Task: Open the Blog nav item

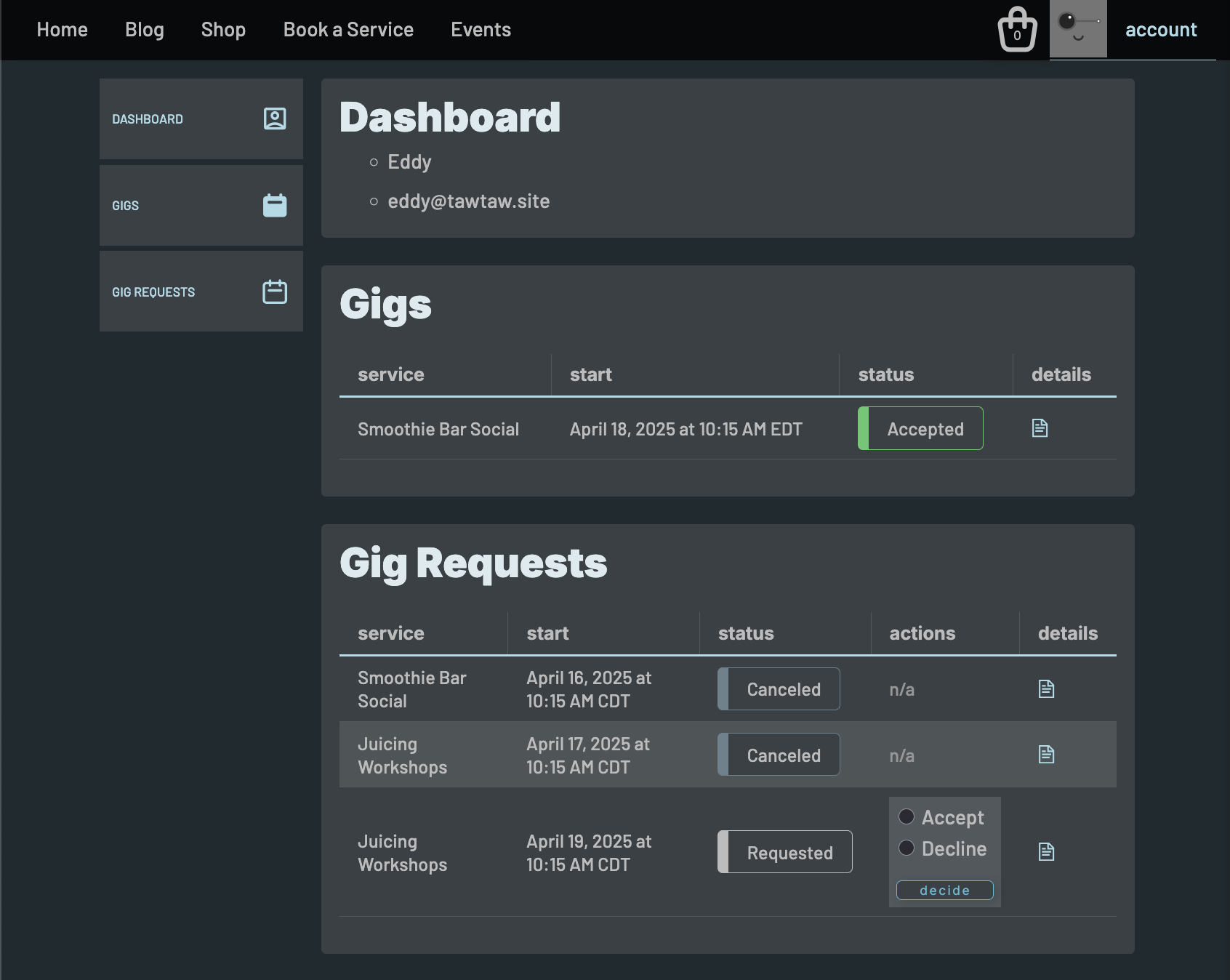Action: coord(145,30)
